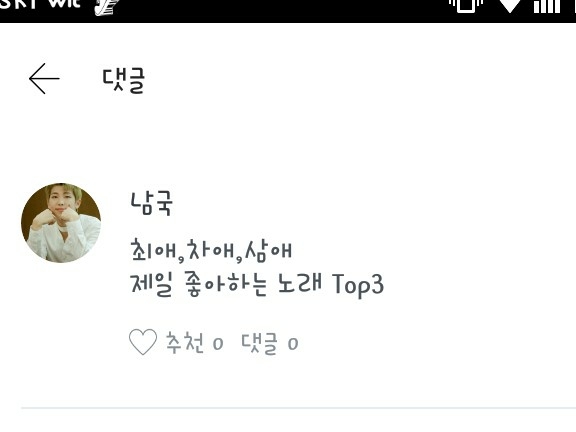576x432 pixels.
Task: Select the comment line 최애,차애,삼애
Action: pyautogui.click(x=211, y=251)
